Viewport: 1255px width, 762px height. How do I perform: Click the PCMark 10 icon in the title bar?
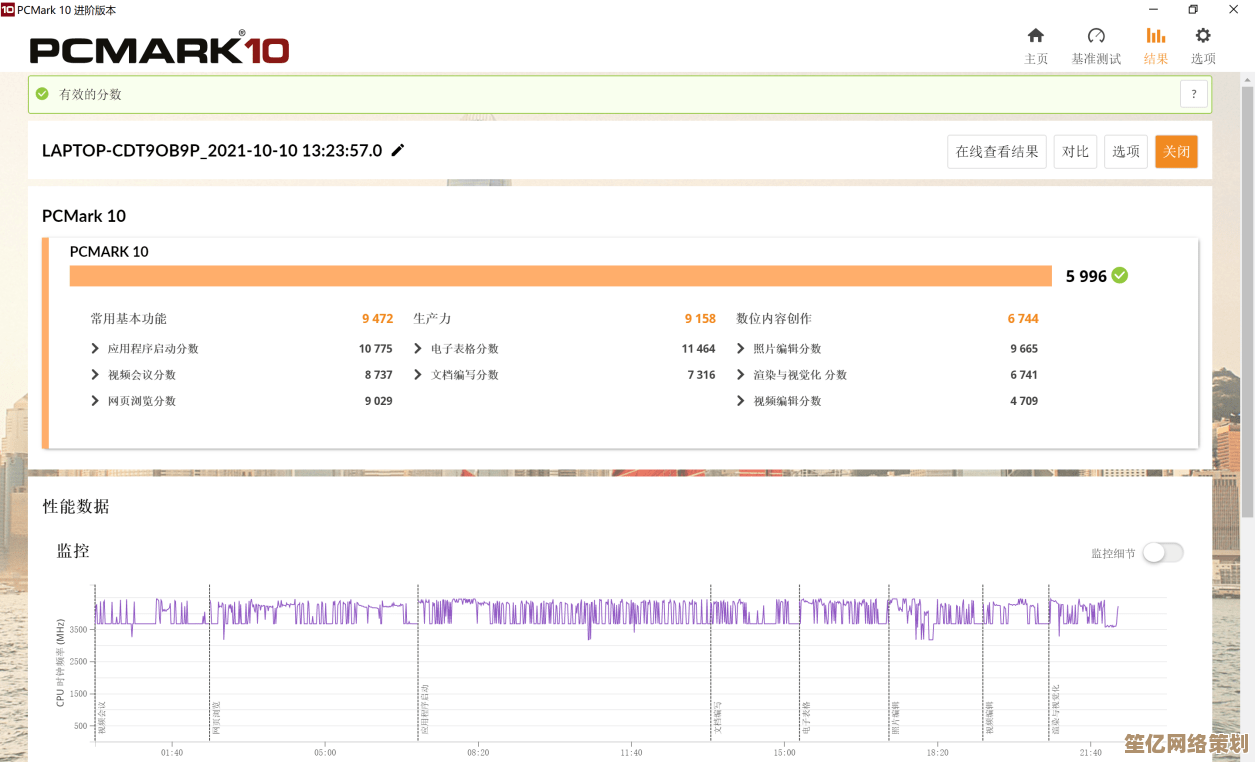[10, 10]
